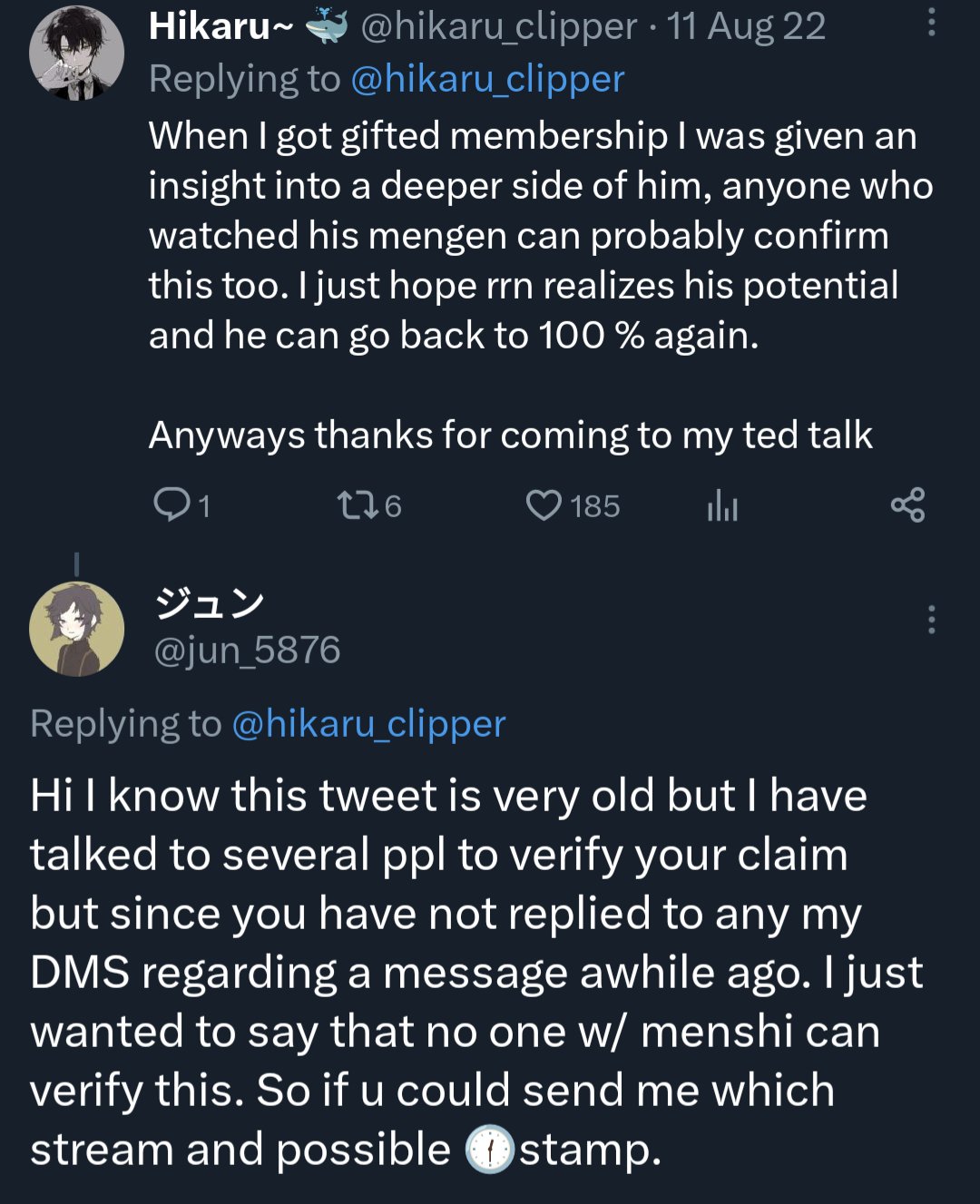Follow the @hikaru_clipper mention in ジュン's reply
Screen dimensions: 980x1204
(x=368, y=724)
